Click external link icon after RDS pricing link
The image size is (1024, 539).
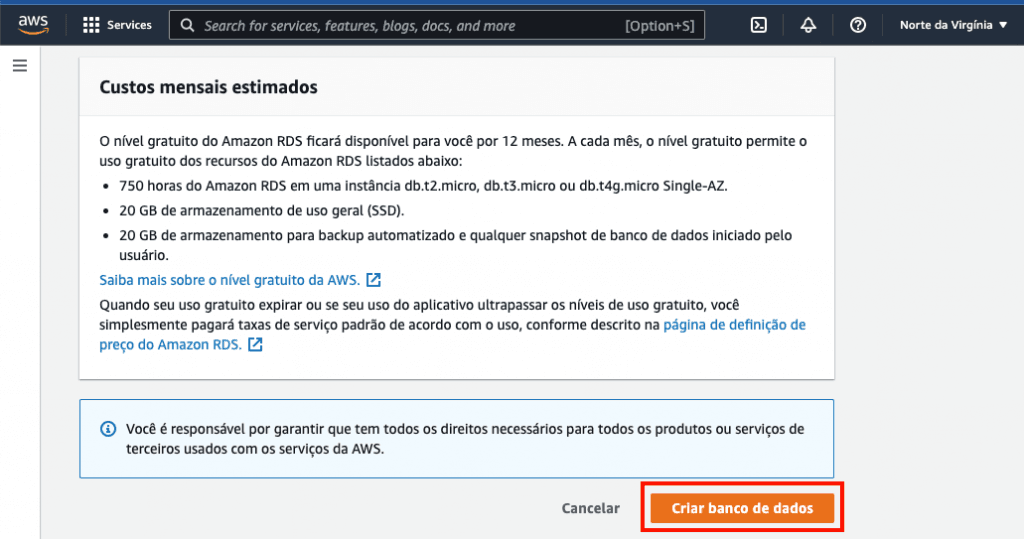point(255,345)
